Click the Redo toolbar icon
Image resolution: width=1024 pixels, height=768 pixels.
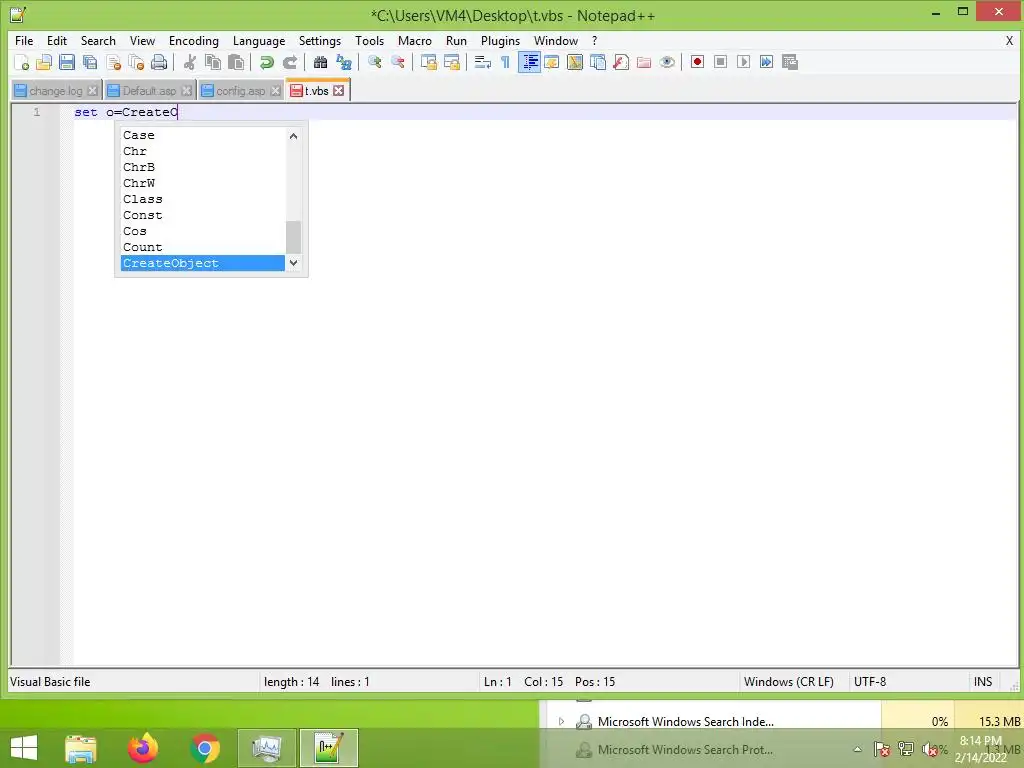289,62
